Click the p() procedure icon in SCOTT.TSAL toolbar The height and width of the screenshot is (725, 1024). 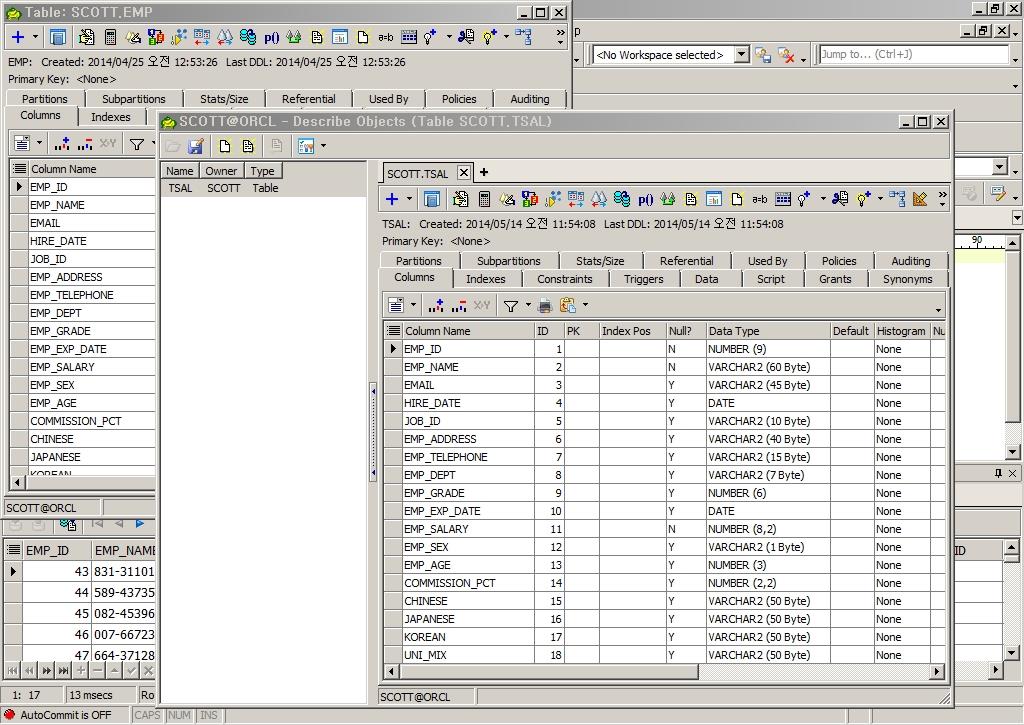point(645,199)
